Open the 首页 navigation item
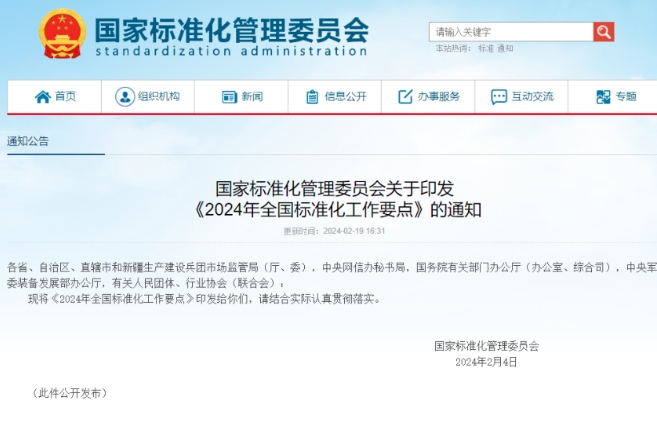Screen dimensions: 657x421 (x=54, y=97)
